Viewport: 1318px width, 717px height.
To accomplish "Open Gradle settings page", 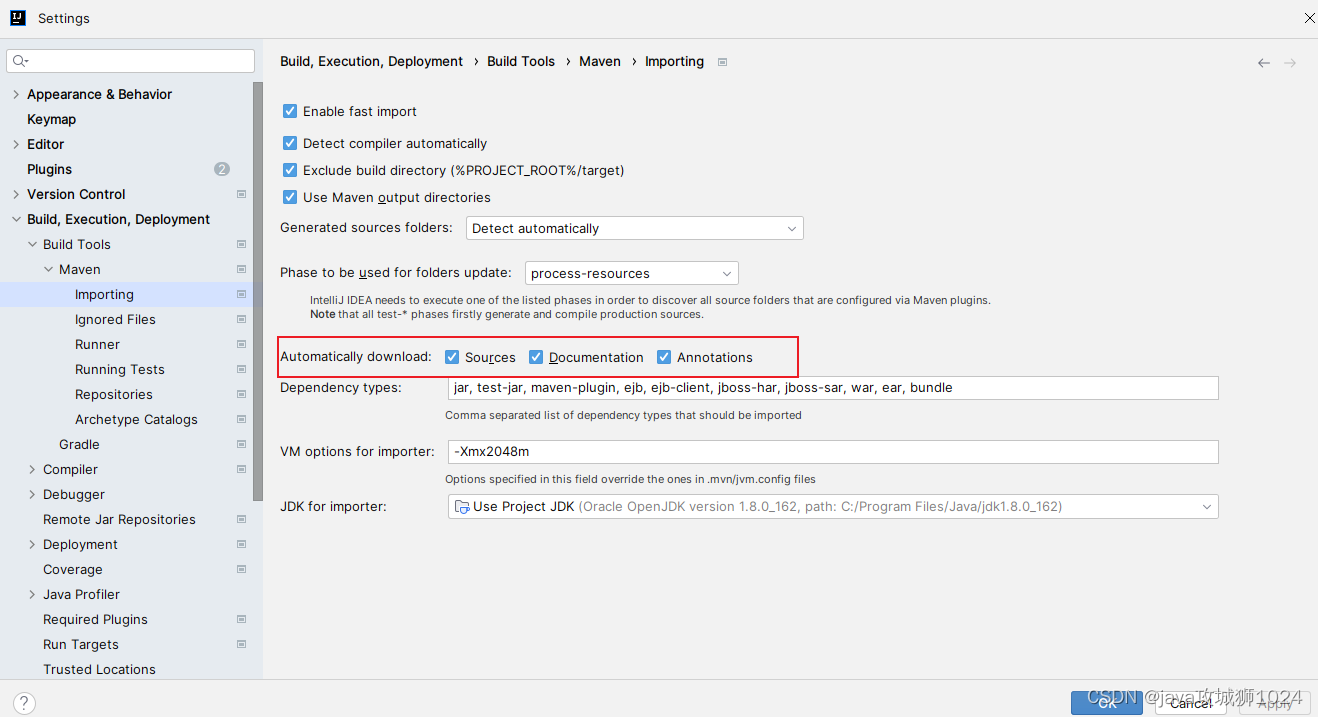I will (79, 444).
